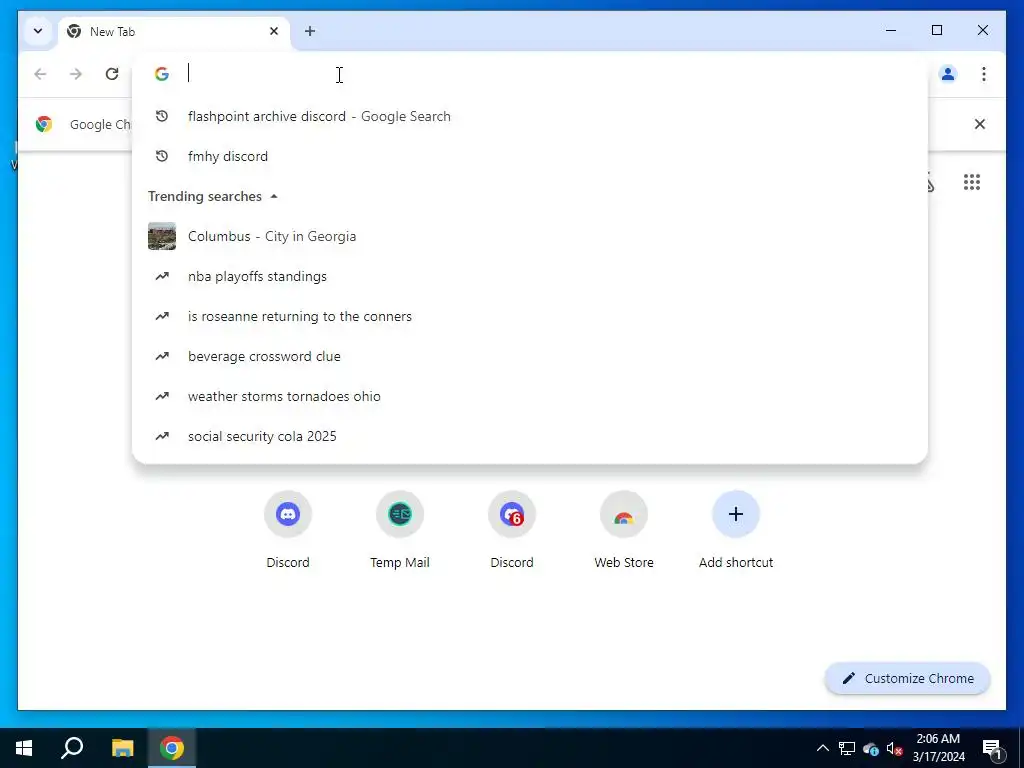Collapse the Trending searches section
Image resolution: width=1024 pixels, height=768 pixels.
pos(274,197)
